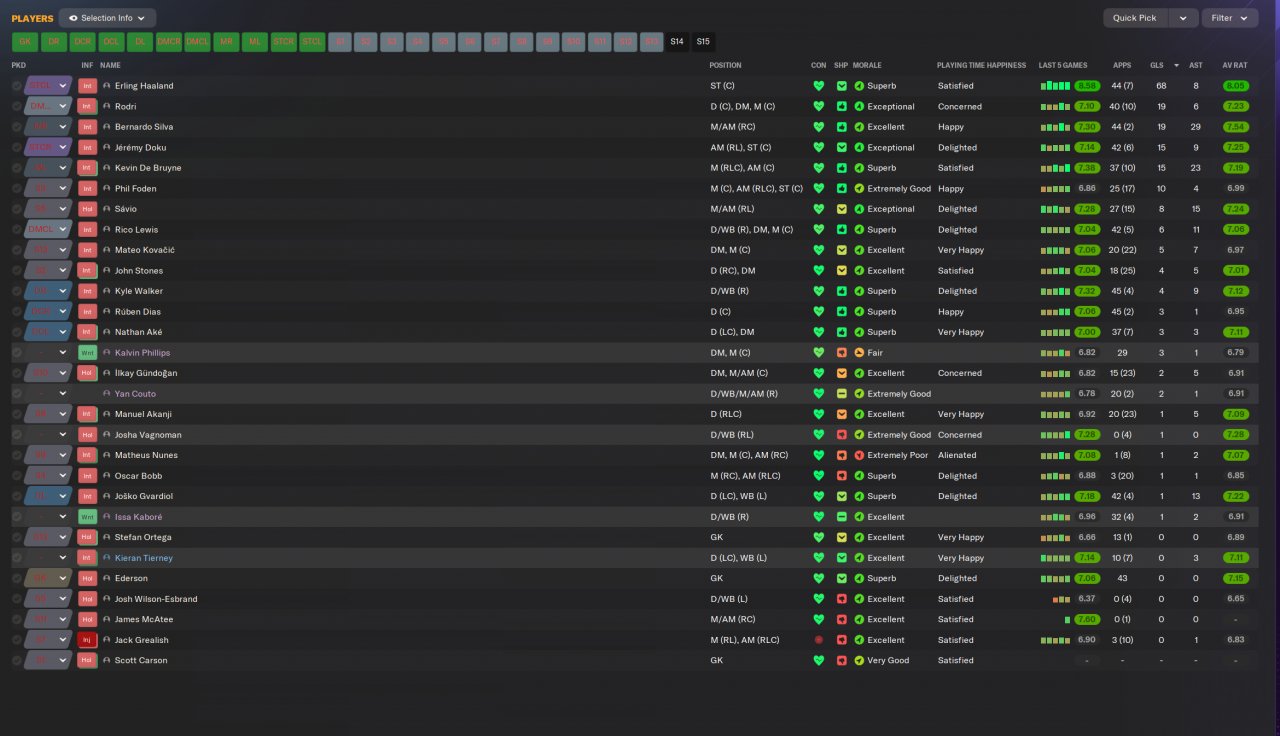This screenshot has width=1280, height=736.
Task: Click the GLS column sort arrow
Action: [x=1176, y=65]
